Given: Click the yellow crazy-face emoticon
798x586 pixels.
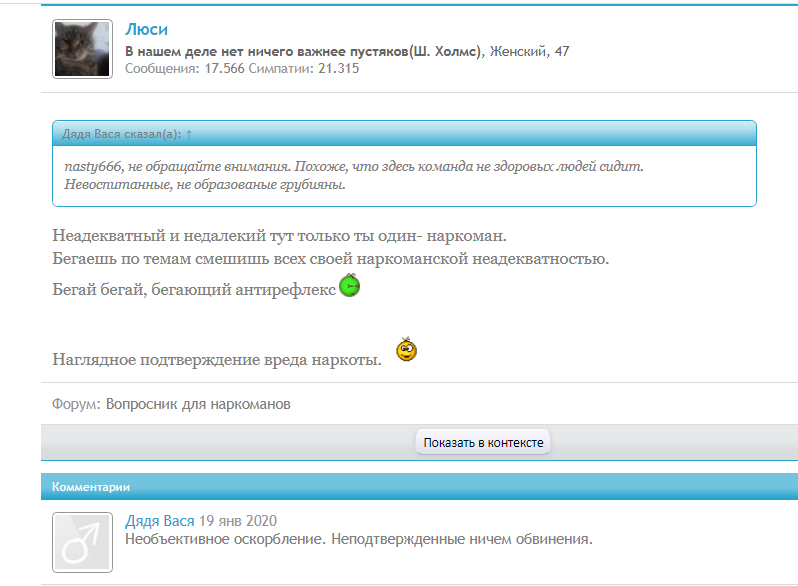Looking at the screenshot, I should point(406,349).
